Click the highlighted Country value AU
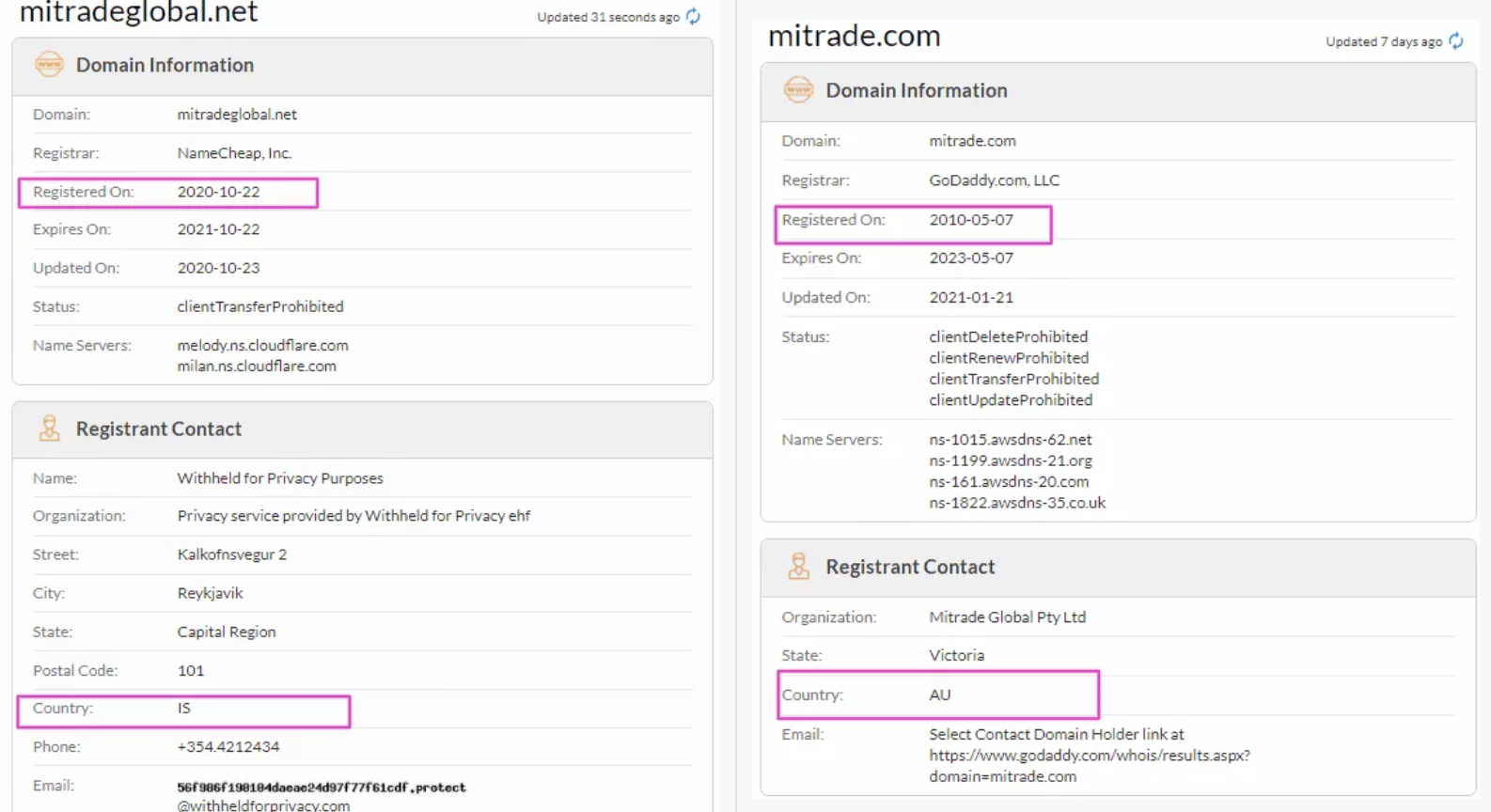 [x=939, y=695]
